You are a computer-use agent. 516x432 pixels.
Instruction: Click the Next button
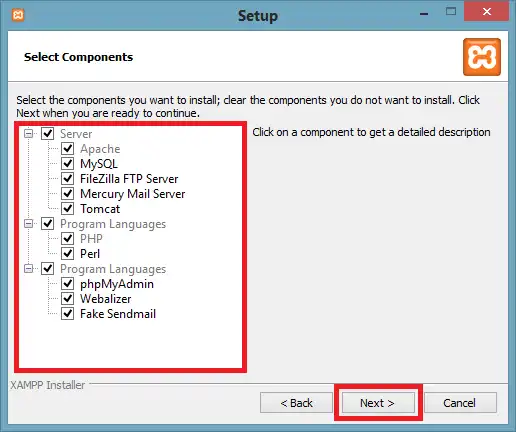tap(378, 403)
